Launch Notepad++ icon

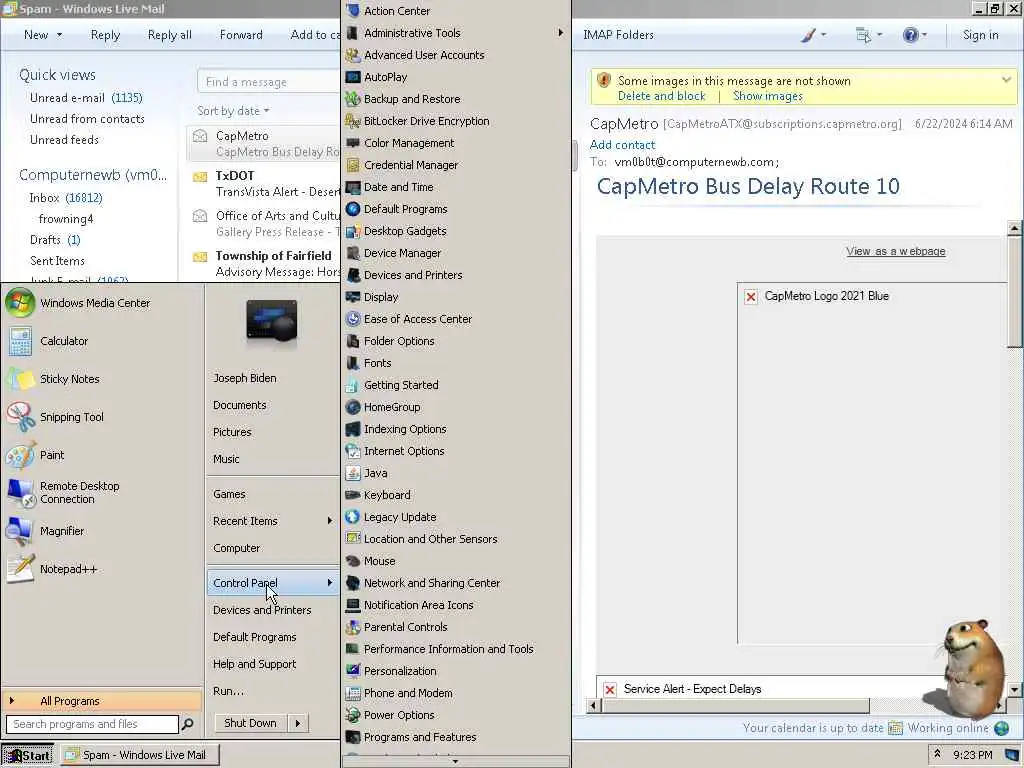(20, 569)
